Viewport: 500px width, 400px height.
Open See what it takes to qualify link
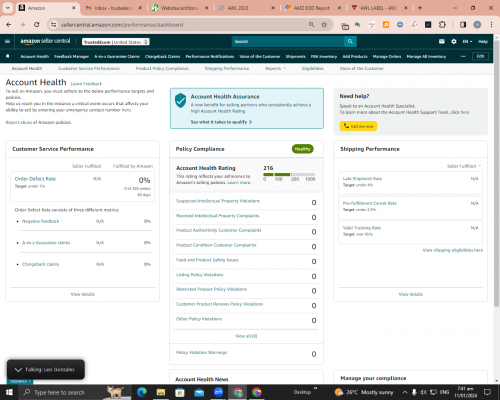coord(221,122)
